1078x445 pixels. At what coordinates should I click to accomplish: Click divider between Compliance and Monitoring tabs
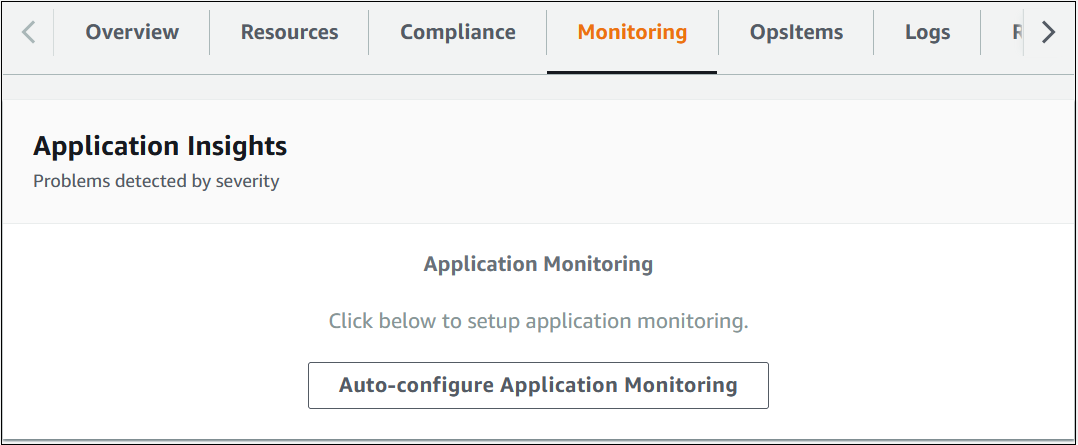pyautogui.click(x=547, y=33)
